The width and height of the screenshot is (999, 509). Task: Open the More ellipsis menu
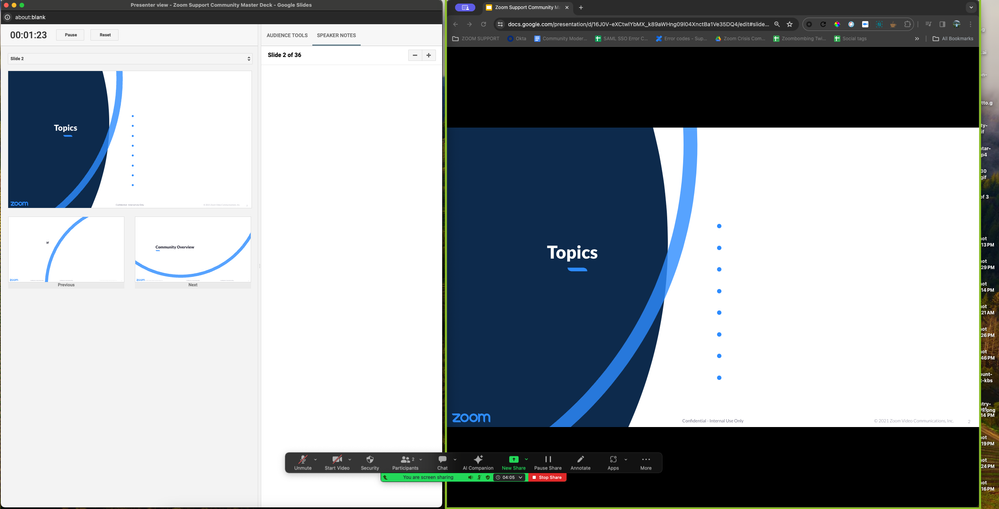coord(646,460)
